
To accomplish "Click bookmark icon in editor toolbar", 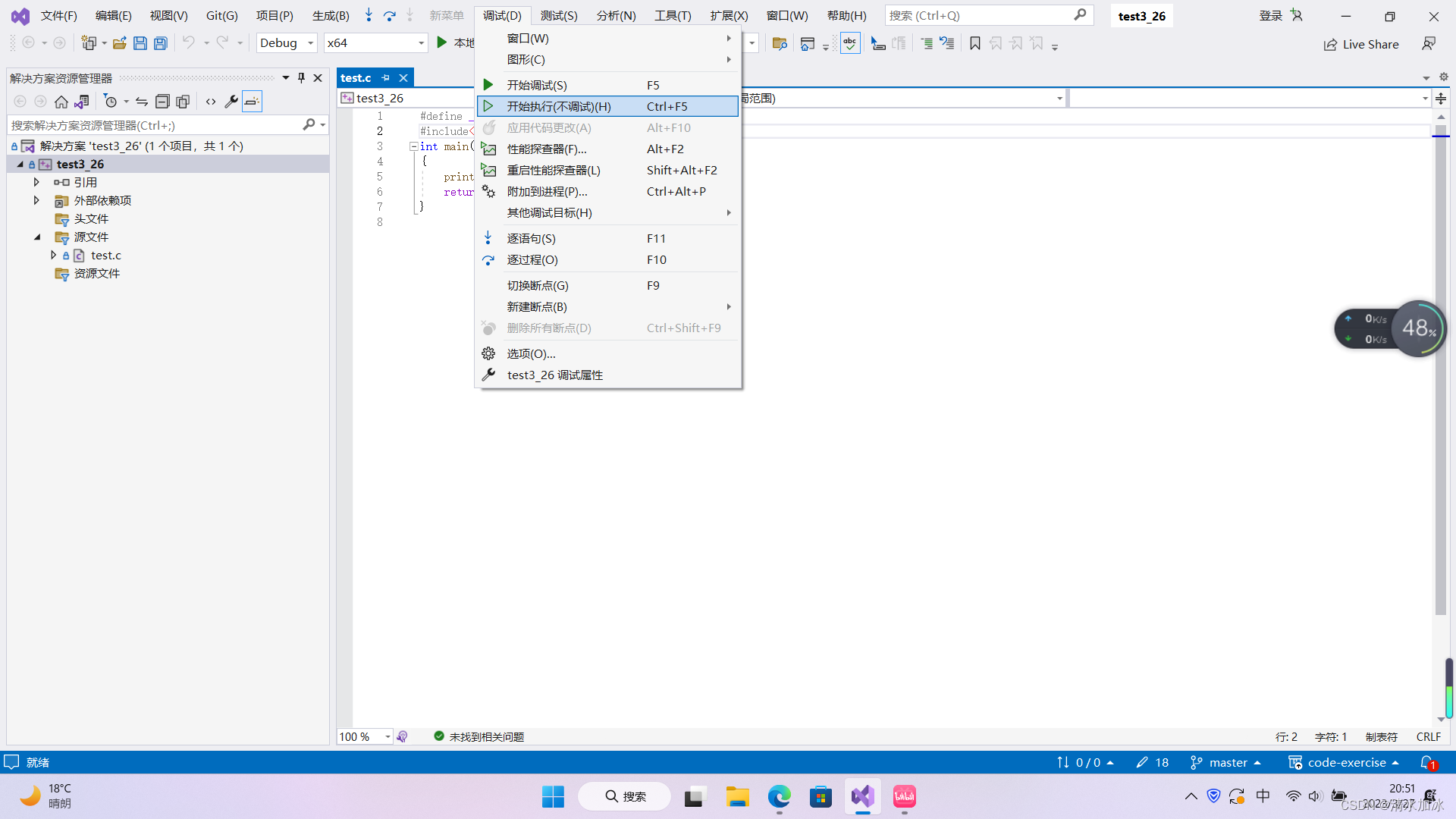I will click(975, 43).
